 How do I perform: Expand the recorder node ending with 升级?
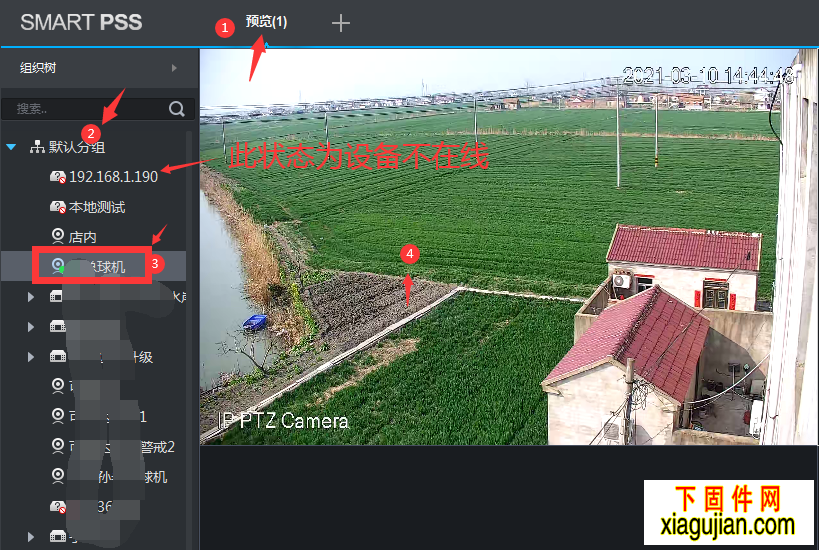pos(31,357)
